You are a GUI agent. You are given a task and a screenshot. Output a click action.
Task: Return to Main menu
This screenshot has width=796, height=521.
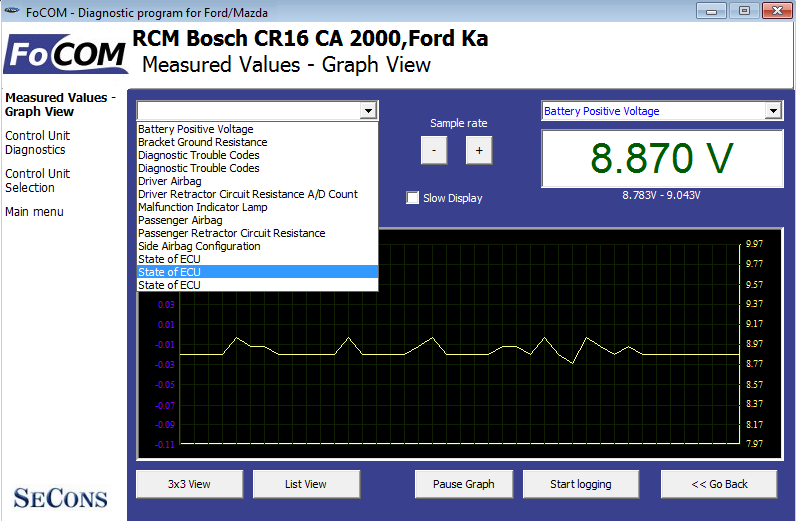(34, 212)
